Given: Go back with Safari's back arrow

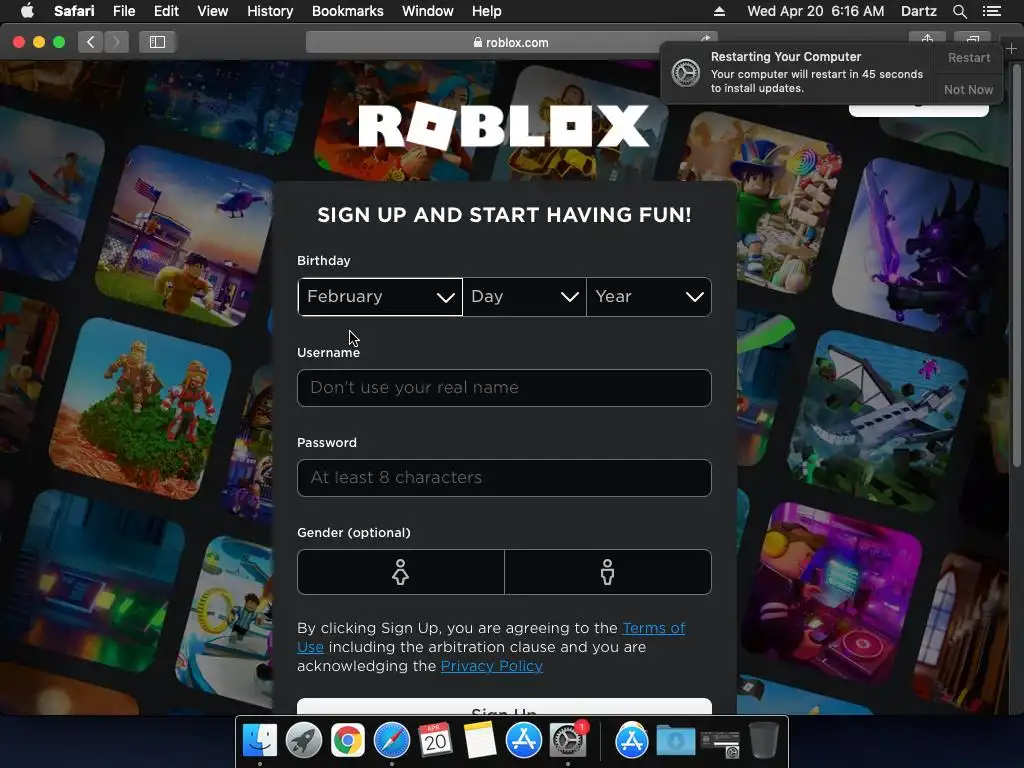Looking at the screenshot, I should tap(90, 42).
